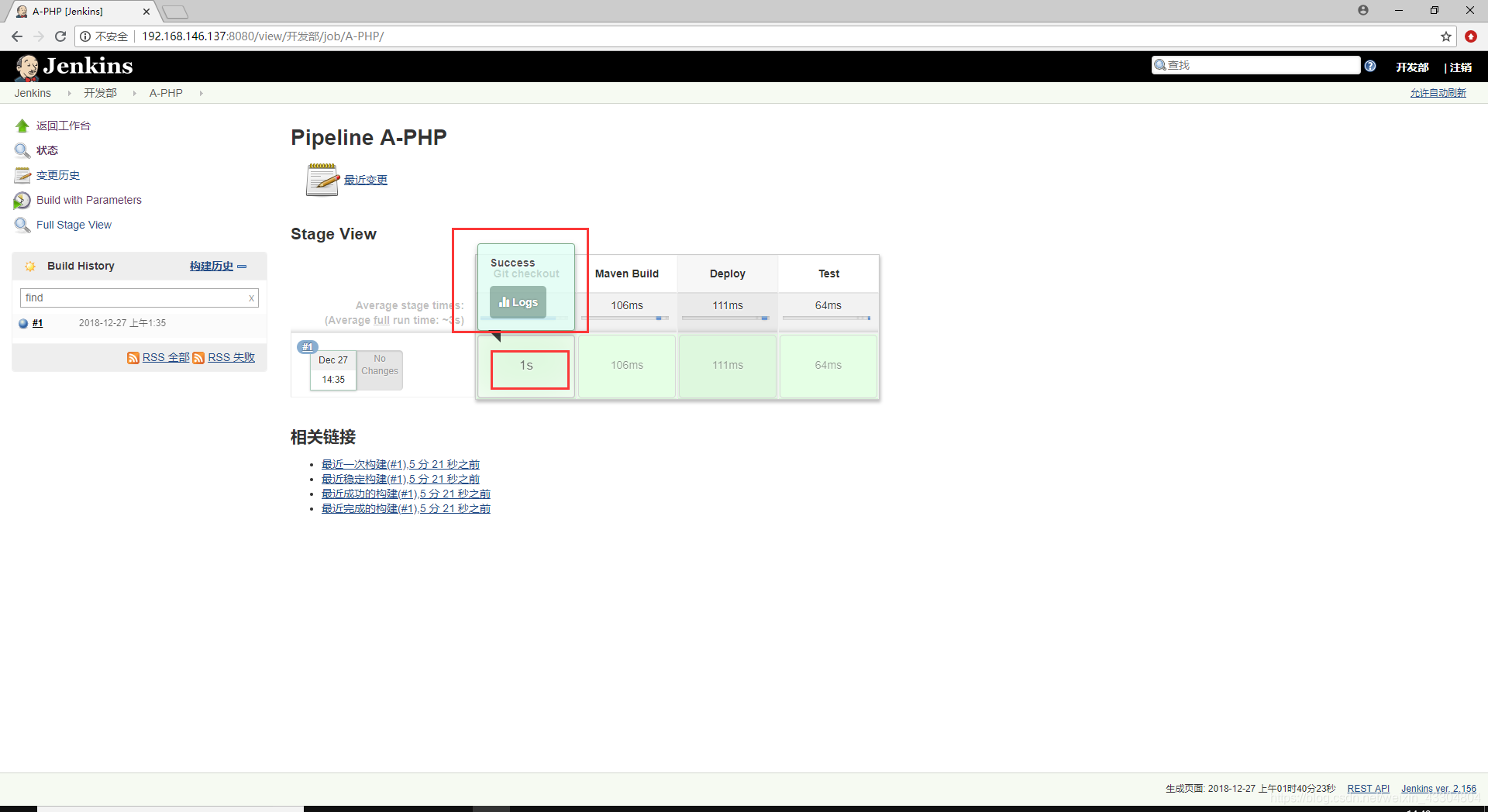Click the 构建历史 trend link
The width and height of the screenshot is (1488, 812).
[x=212, y=266]
